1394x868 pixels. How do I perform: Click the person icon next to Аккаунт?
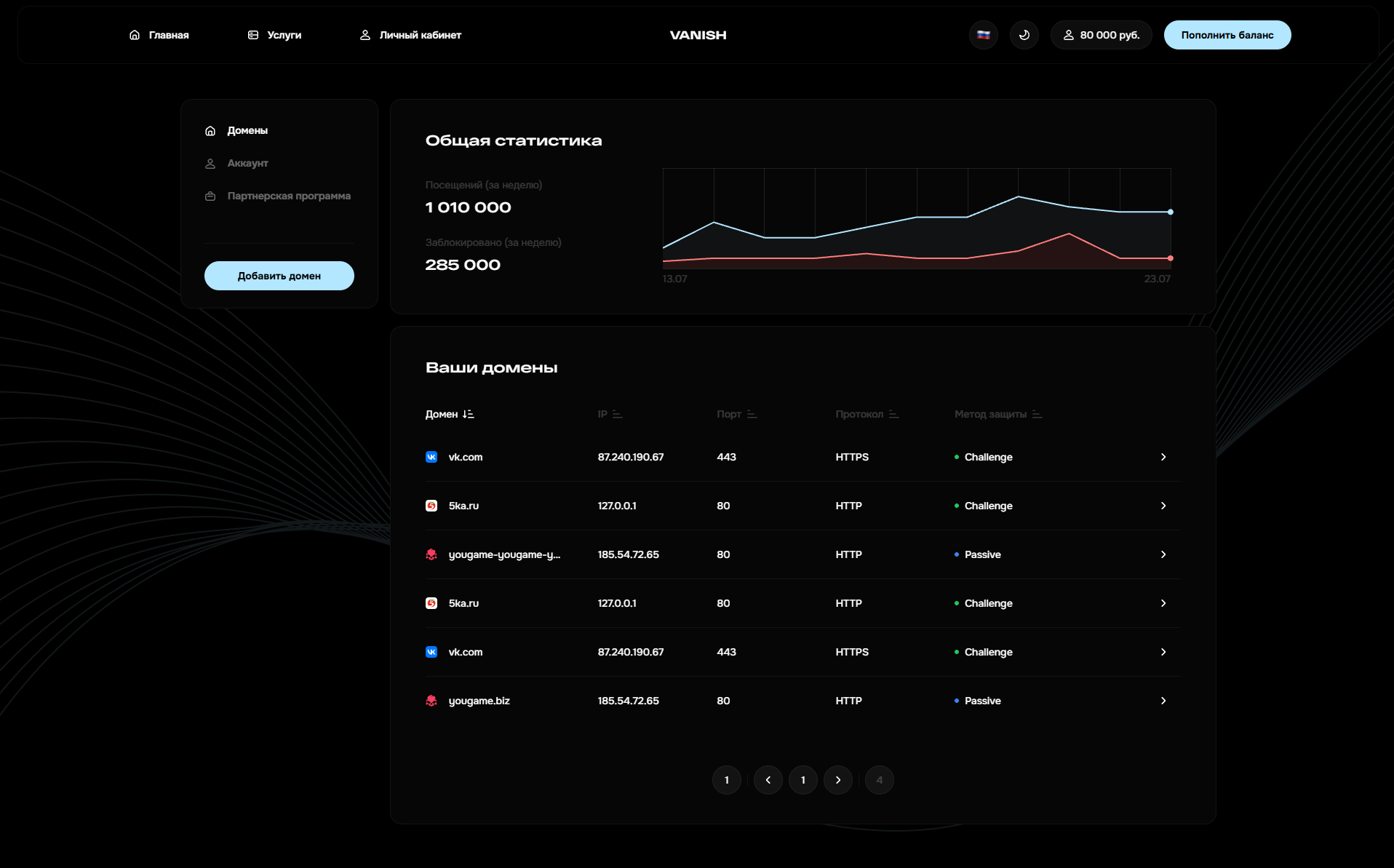coord(210,163)
